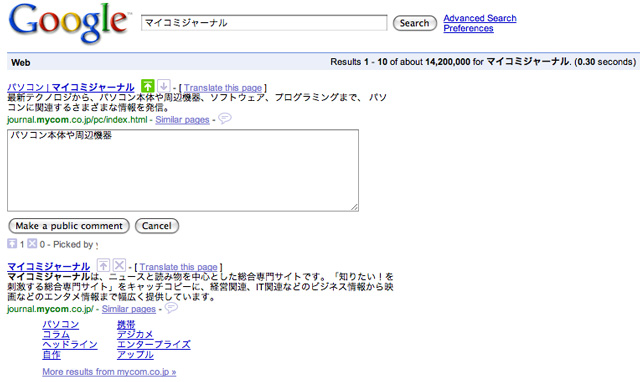Click the journal.mycom.co.jp/ URL text

51,309
